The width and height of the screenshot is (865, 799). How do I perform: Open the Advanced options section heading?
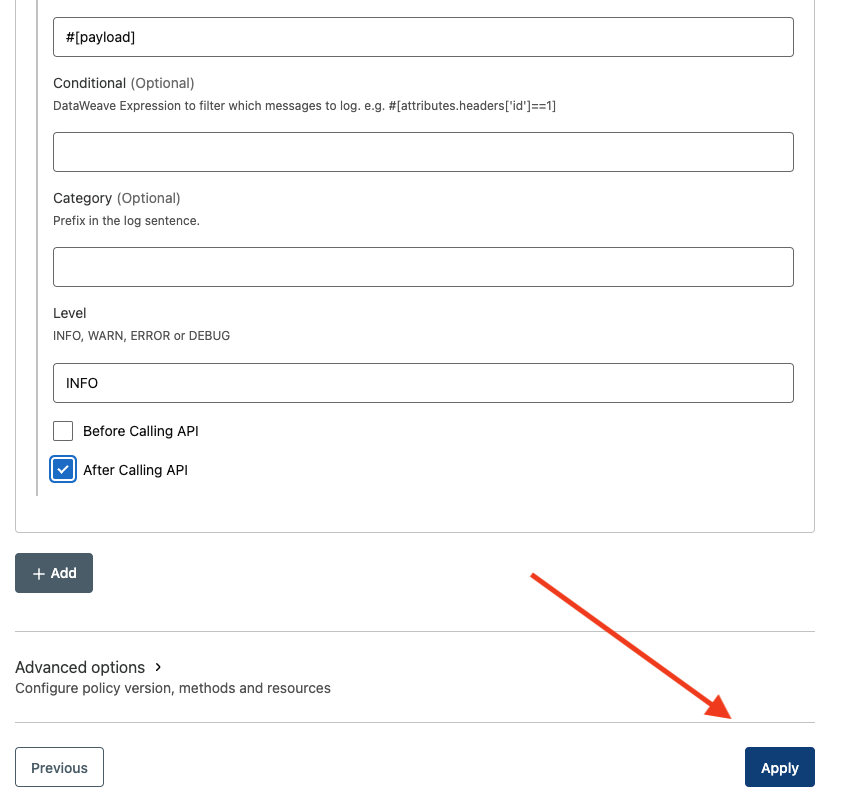pyautogui.click(x=80, y=667)
